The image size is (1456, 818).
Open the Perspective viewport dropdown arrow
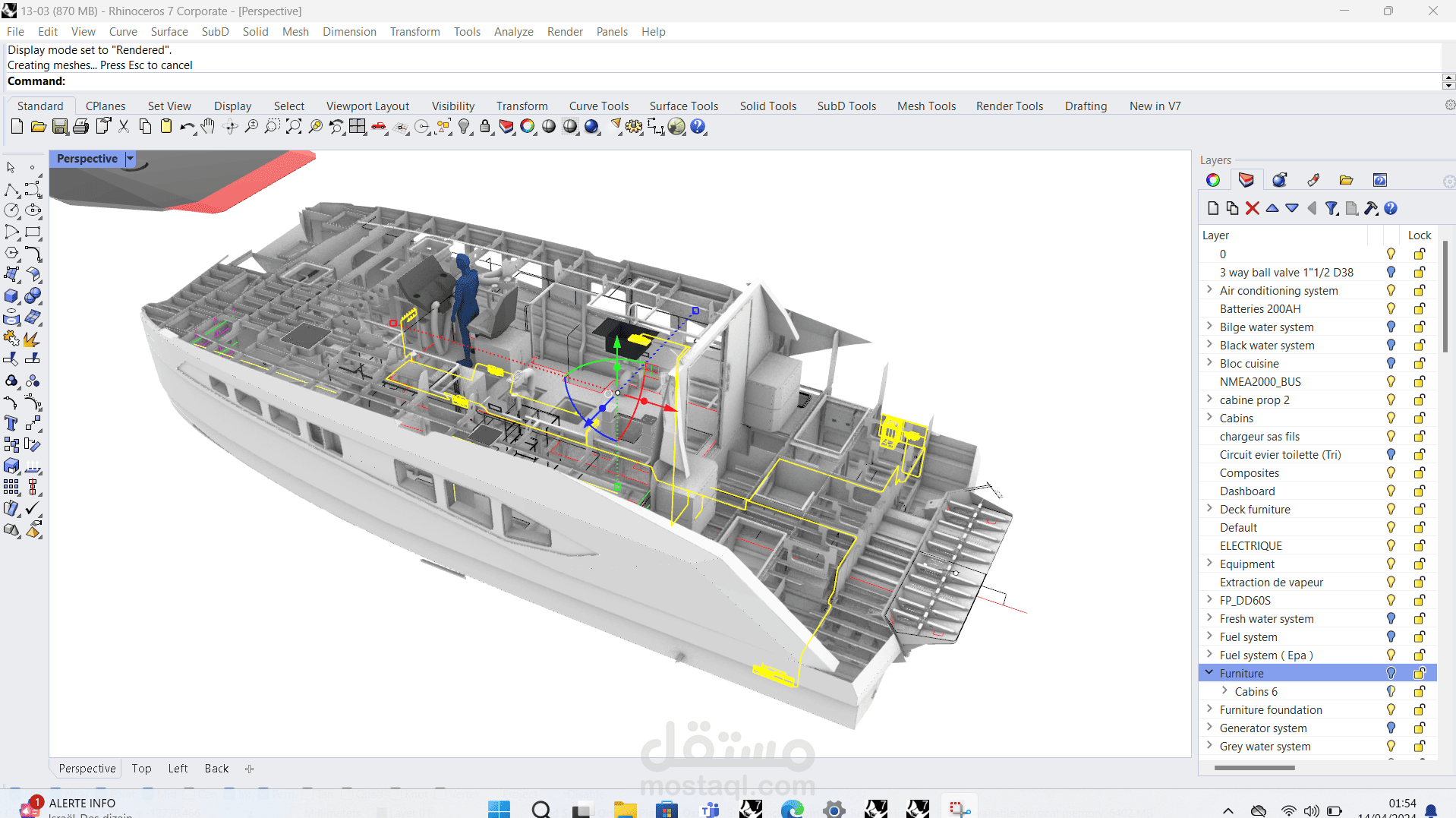tap(131, 159)
